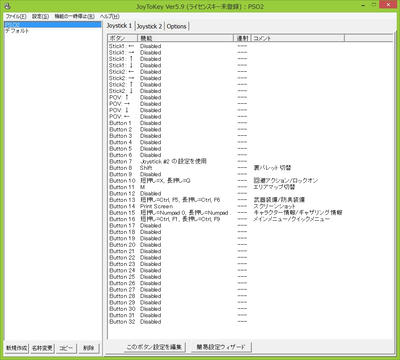Click the 武器装備/防具装備 comment
Screen dimensions: 400x360
279,200
